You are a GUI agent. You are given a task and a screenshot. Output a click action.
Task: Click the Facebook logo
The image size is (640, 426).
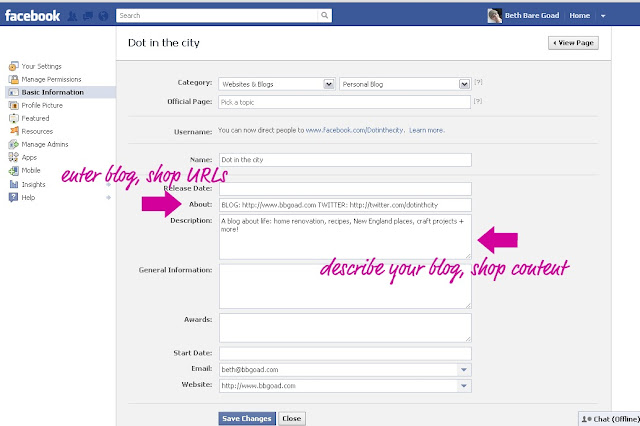coord(32,16)
